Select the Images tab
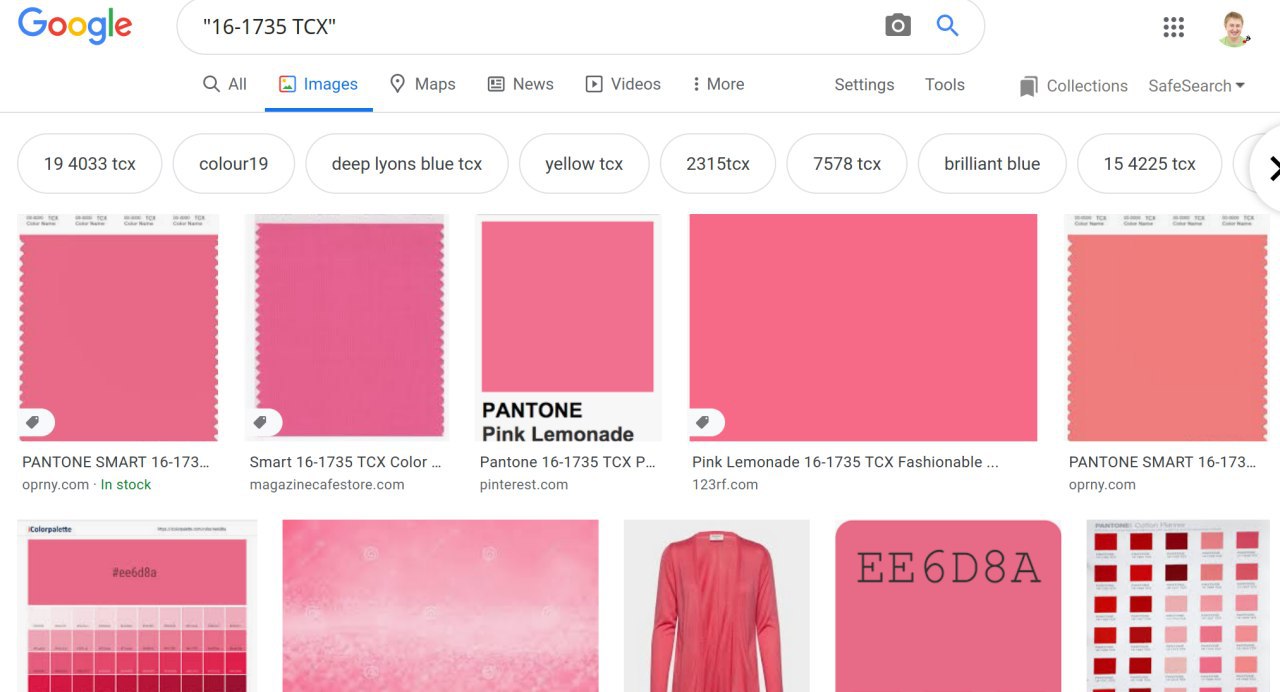 click(318, 84)
